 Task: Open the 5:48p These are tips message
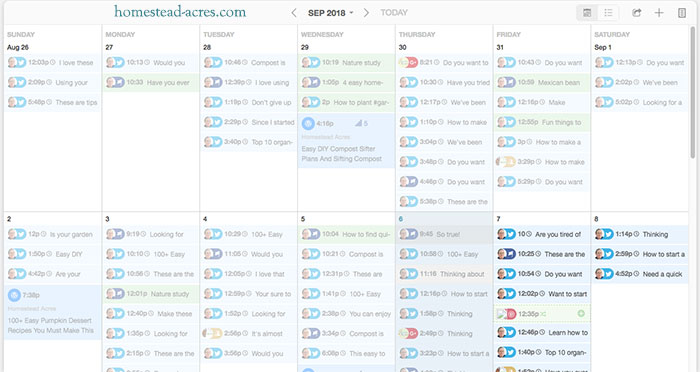52,102
